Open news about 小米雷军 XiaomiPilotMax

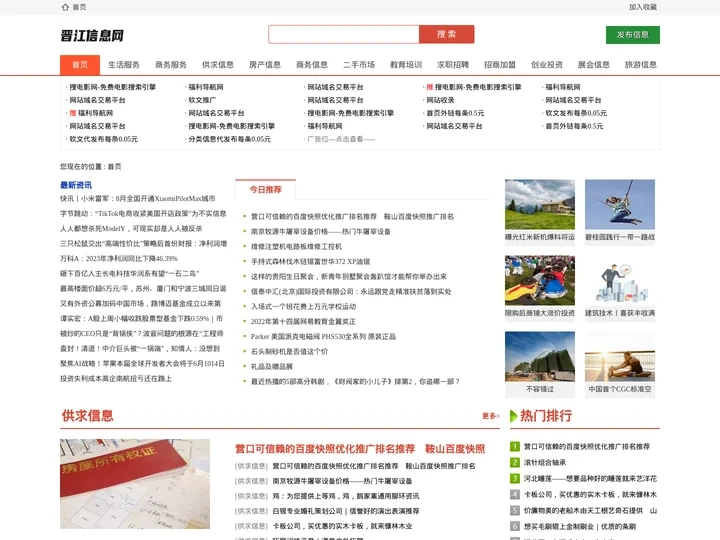tap(138, 199)
